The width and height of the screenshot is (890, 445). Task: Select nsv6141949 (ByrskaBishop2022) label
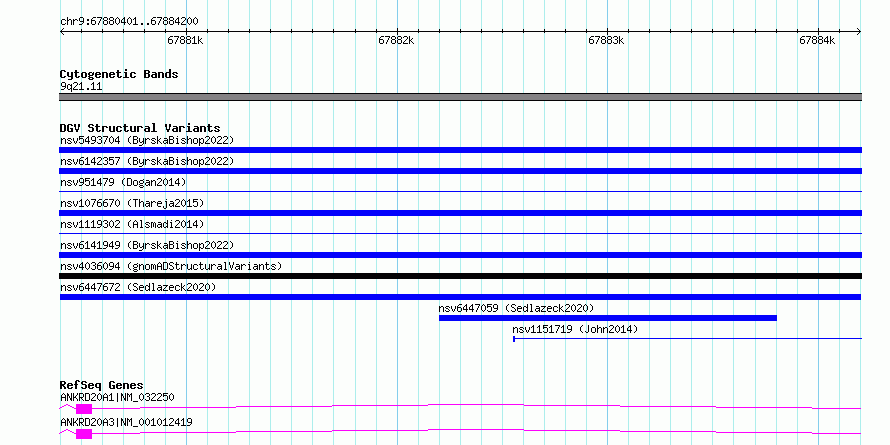pyautogui.click(x=147, y=245)
